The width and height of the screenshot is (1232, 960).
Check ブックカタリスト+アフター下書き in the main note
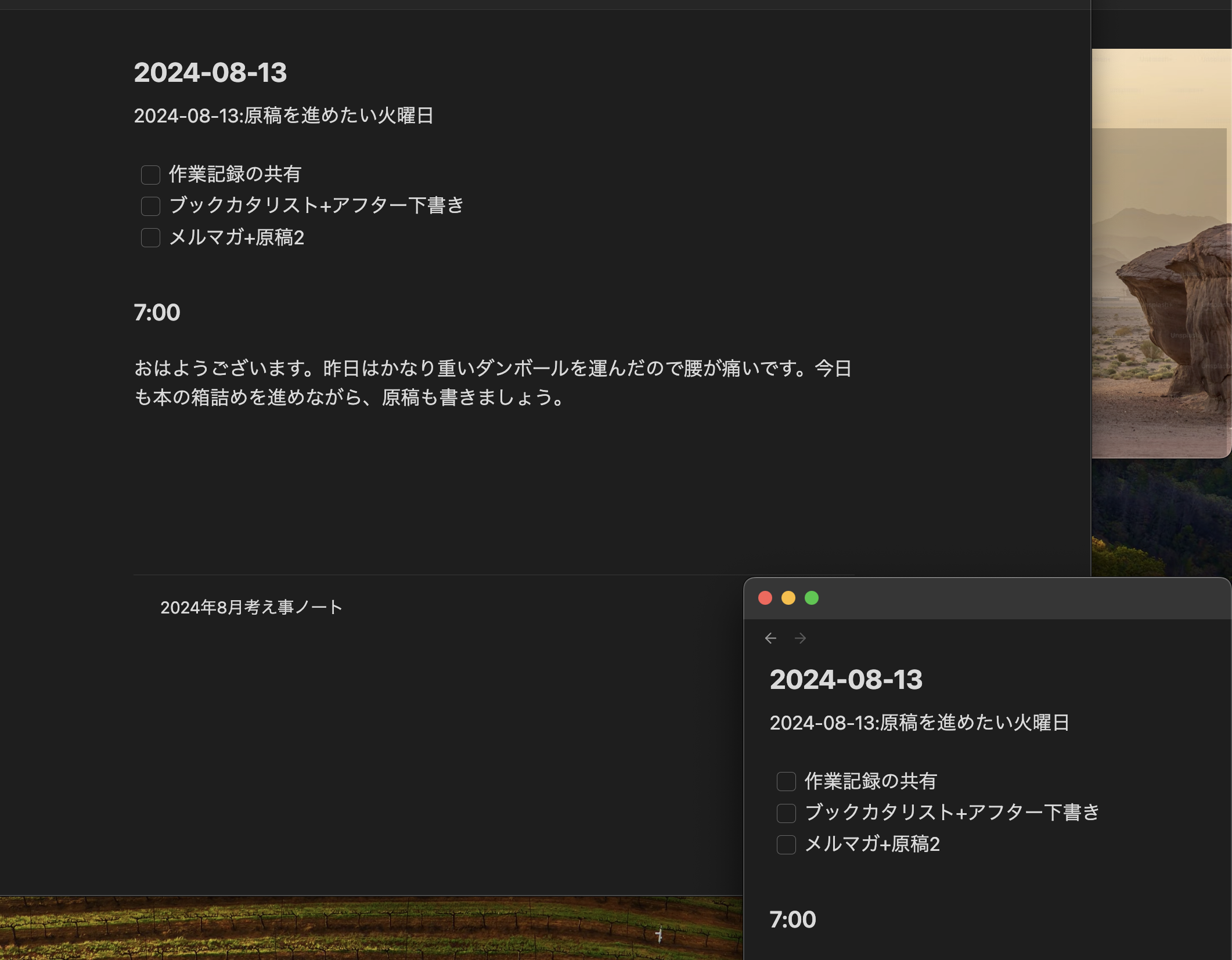click(x=150, y=206)
